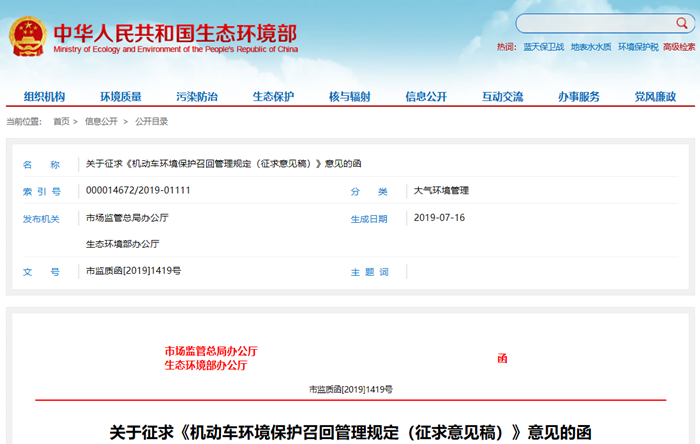The height and width of the screenshot is (444, 700).
Task: Click the 地表水水质 hot keyword link
Action: tap(591, 47)
